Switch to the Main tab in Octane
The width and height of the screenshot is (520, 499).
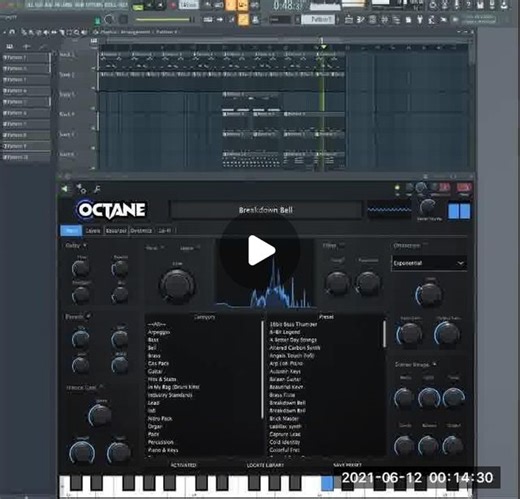pos(71,230)
